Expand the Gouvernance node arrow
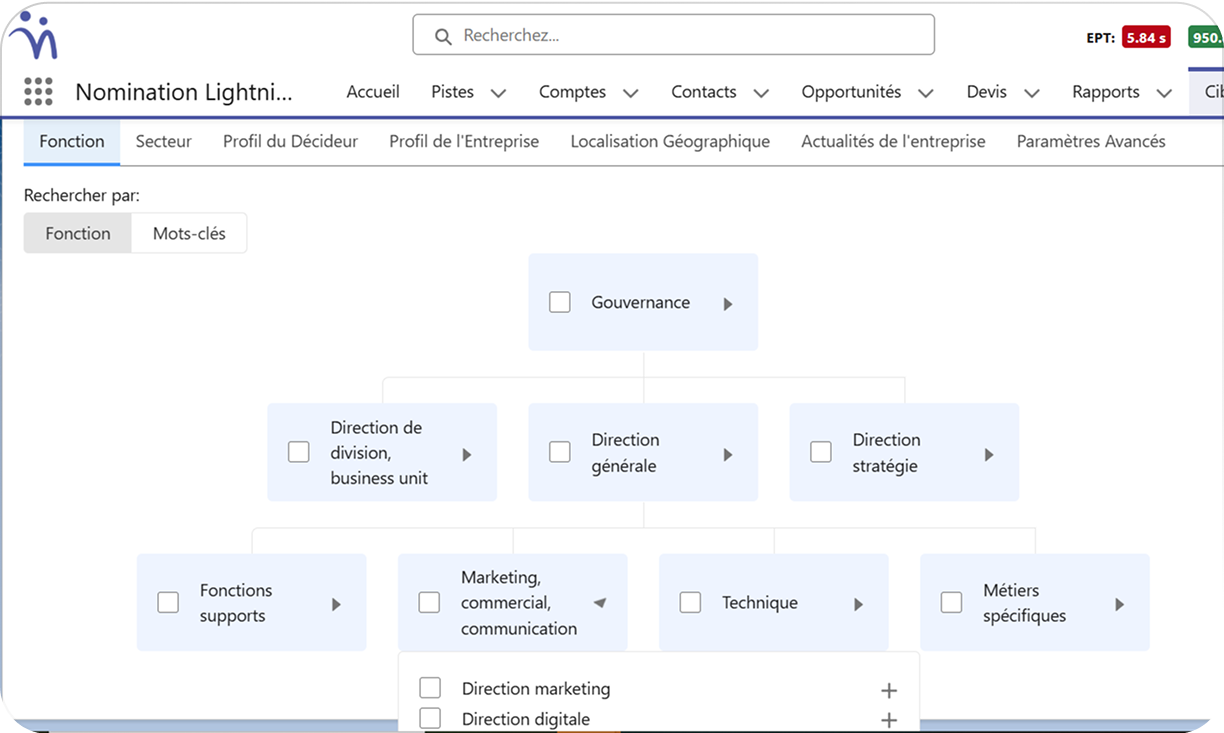This screenshot has width=1224, height=733. (728, 303)
